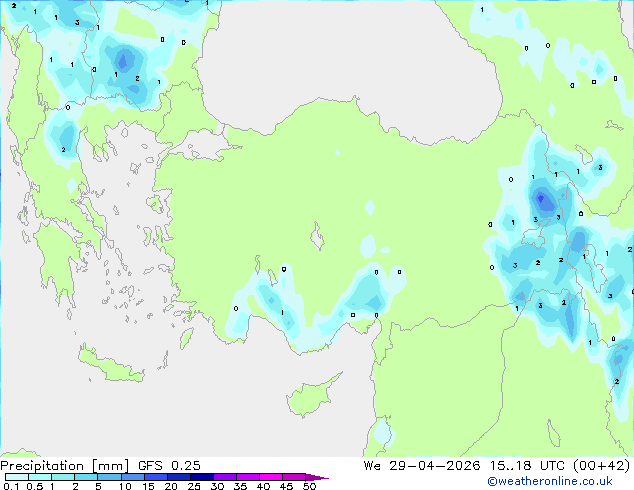Select dark navy legend swatch between 25 and 30
The width and height of the screenshot is (634, 490).
[x=202, y=477]
